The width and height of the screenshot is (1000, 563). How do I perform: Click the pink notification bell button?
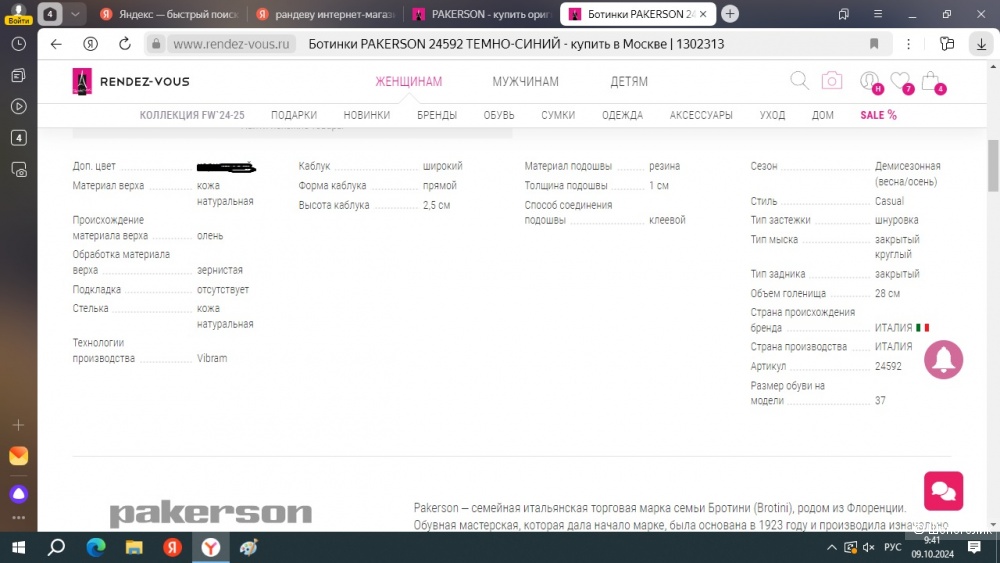(x=943, y=360)
